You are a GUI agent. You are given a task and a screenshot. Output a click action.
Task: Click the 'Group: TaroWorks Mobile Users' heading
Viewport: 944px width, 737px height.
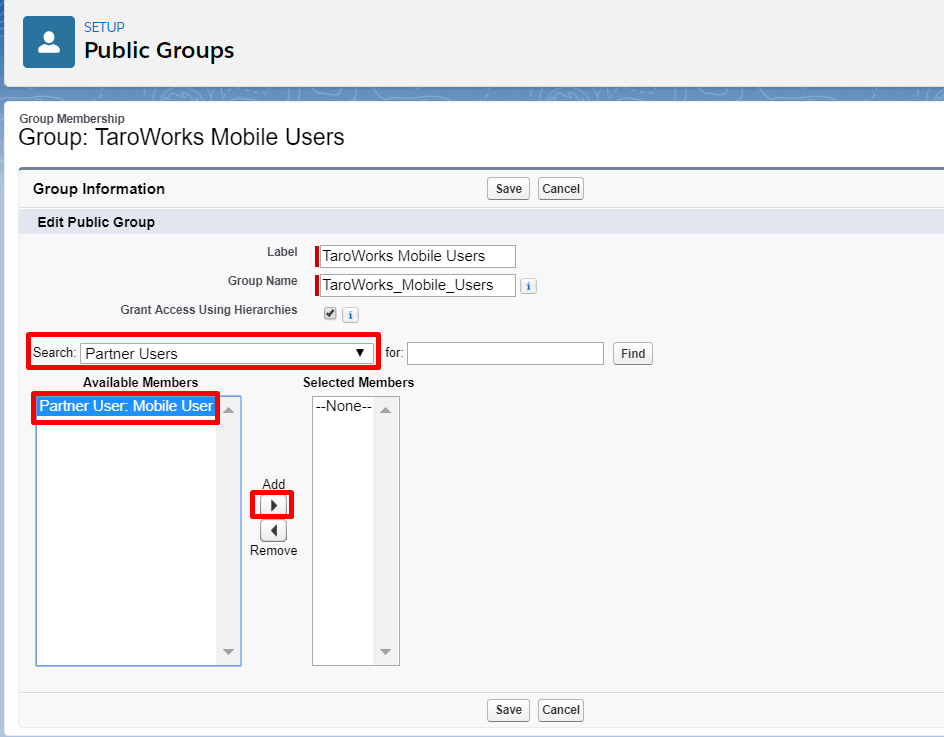click(x=181, y=137)
